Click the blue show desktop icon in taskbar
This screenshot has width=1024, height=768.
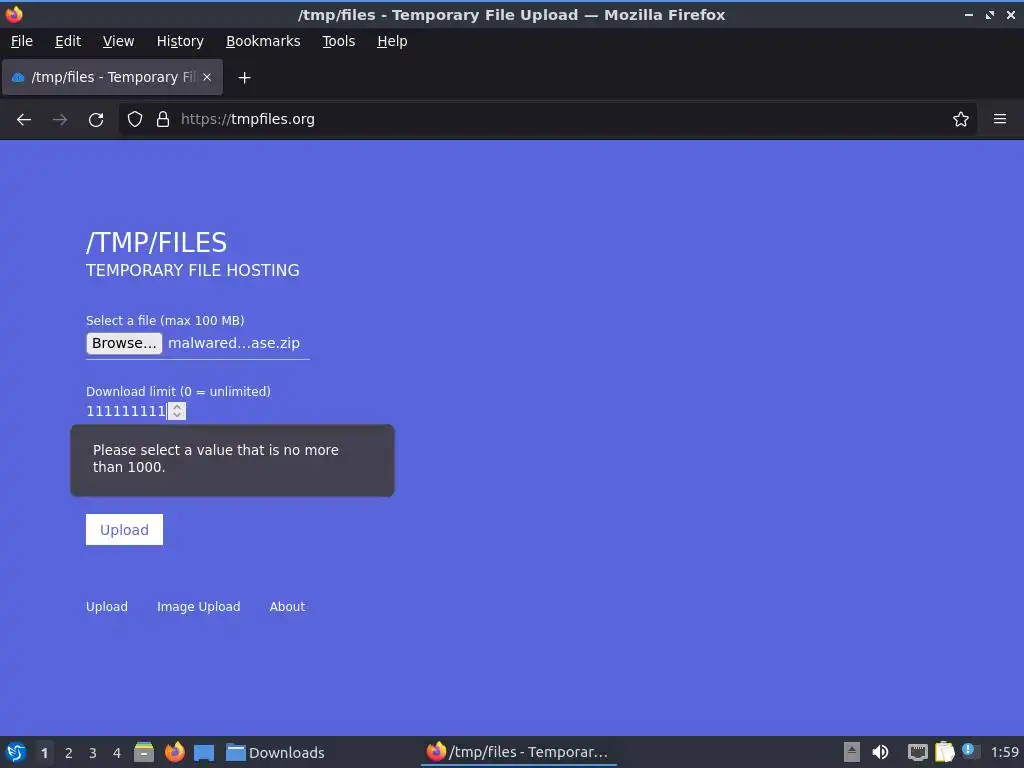coord(204,752)
